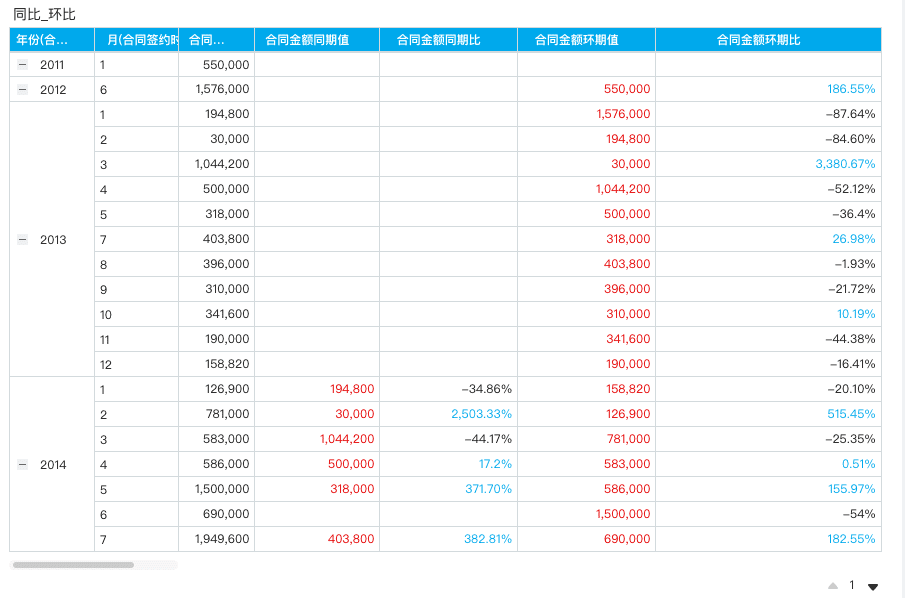Select the 2011 year label
Screen dimensions: 905x598
[52, 65]
